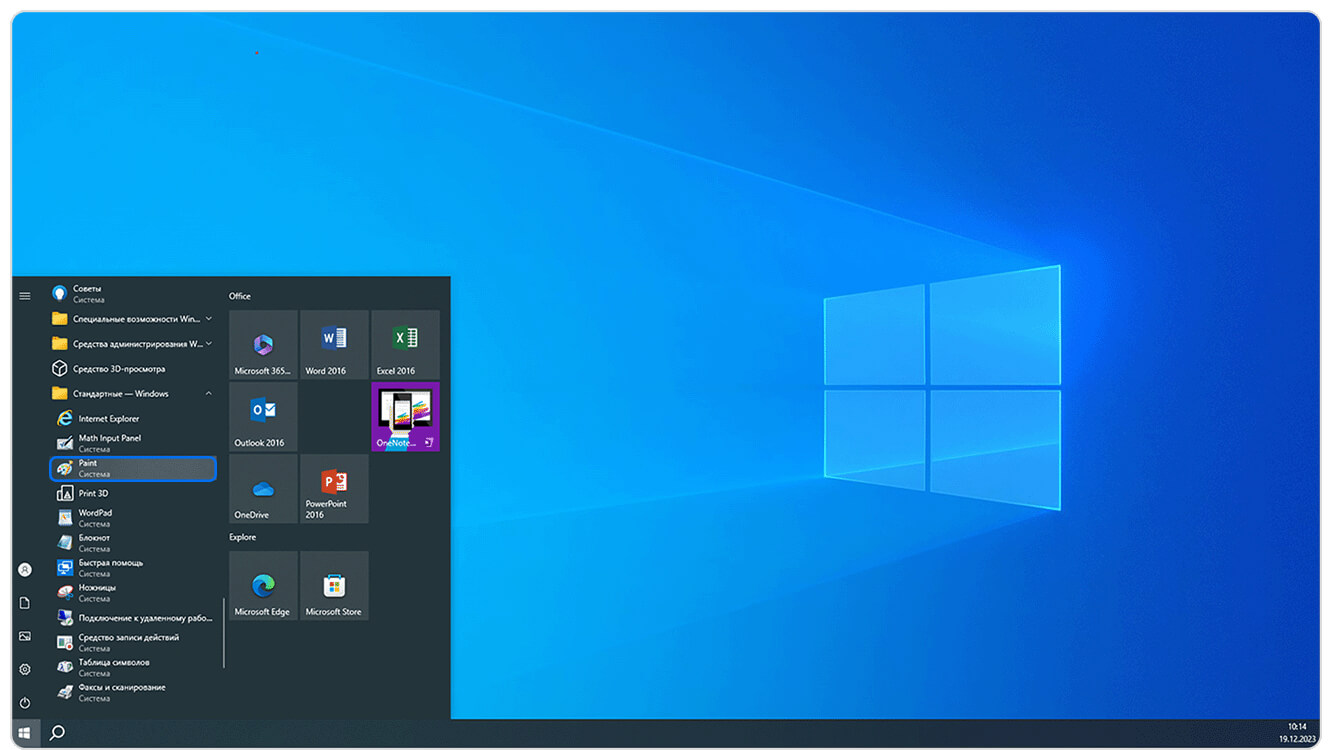The image size is (1332, 750).
Task: Click the taskbar search magnifier icon
Action: click(57, 733)
